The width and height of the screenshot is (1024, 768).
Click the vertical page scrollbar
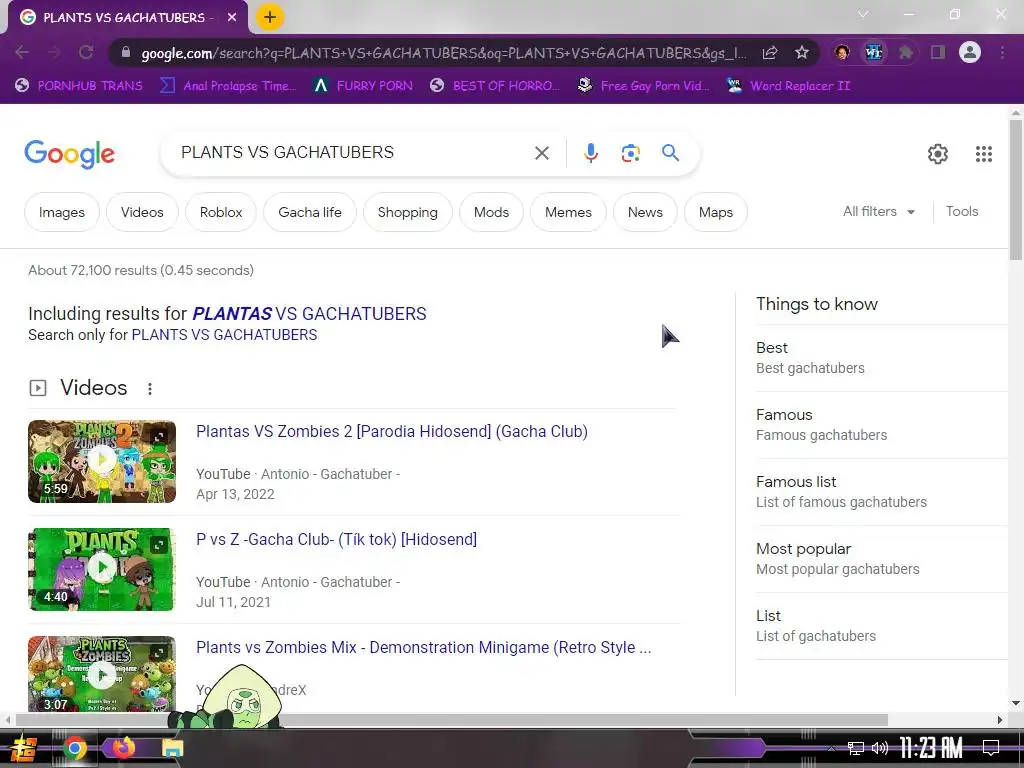point(1016,189)
